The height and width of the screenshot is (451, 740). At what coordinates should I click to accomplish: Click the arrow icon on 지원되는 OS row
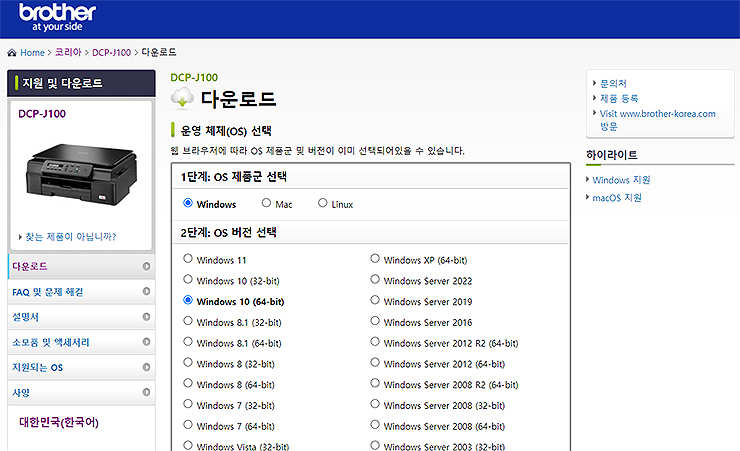[x=146, y=367]
